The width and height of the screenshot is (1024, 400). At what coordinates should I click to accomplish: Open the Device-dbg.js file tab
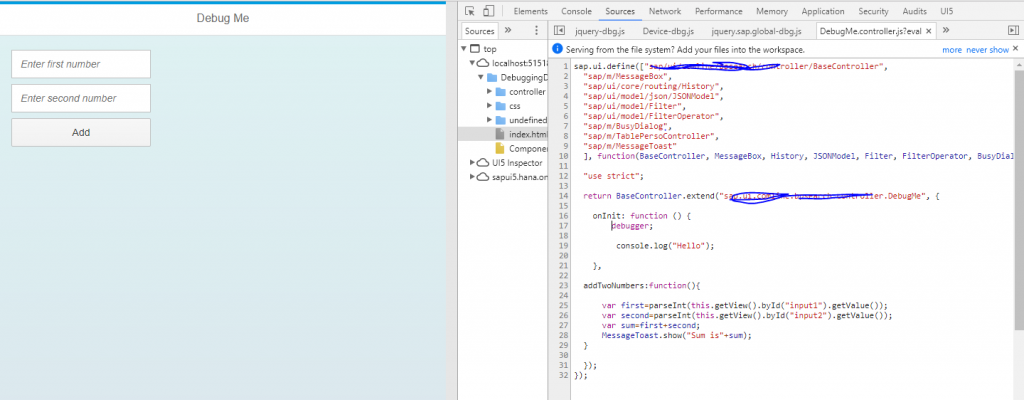pos(668,31)
